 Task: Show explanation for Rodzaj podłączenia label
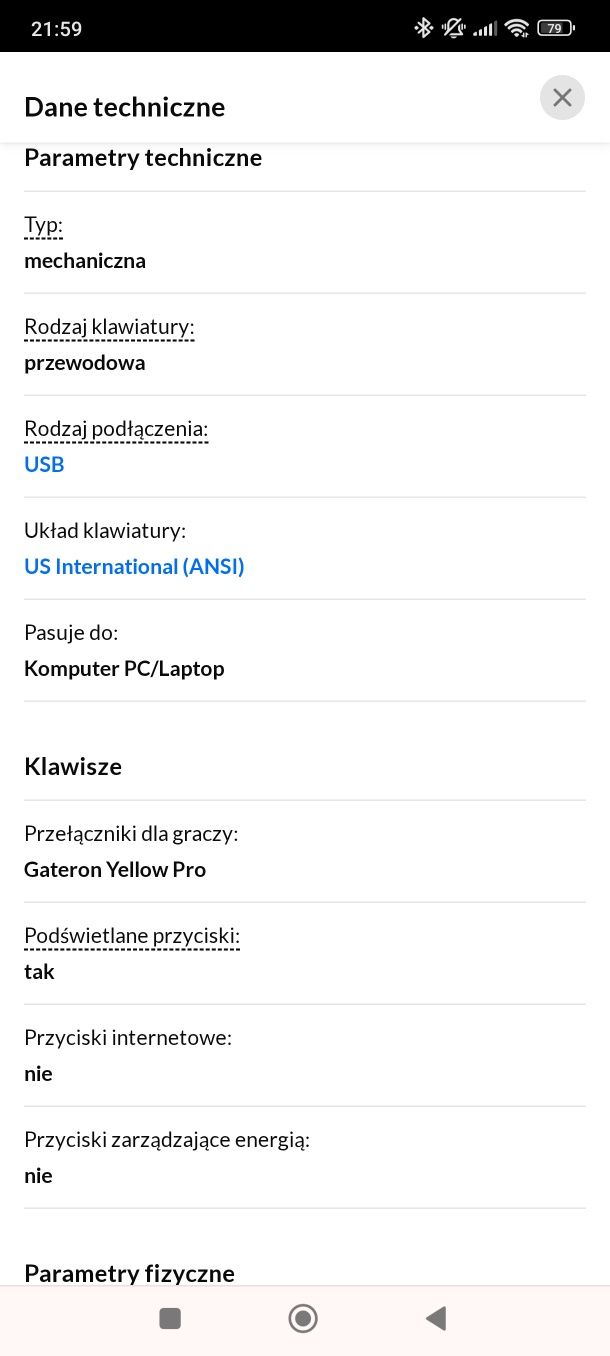[116, 430]
